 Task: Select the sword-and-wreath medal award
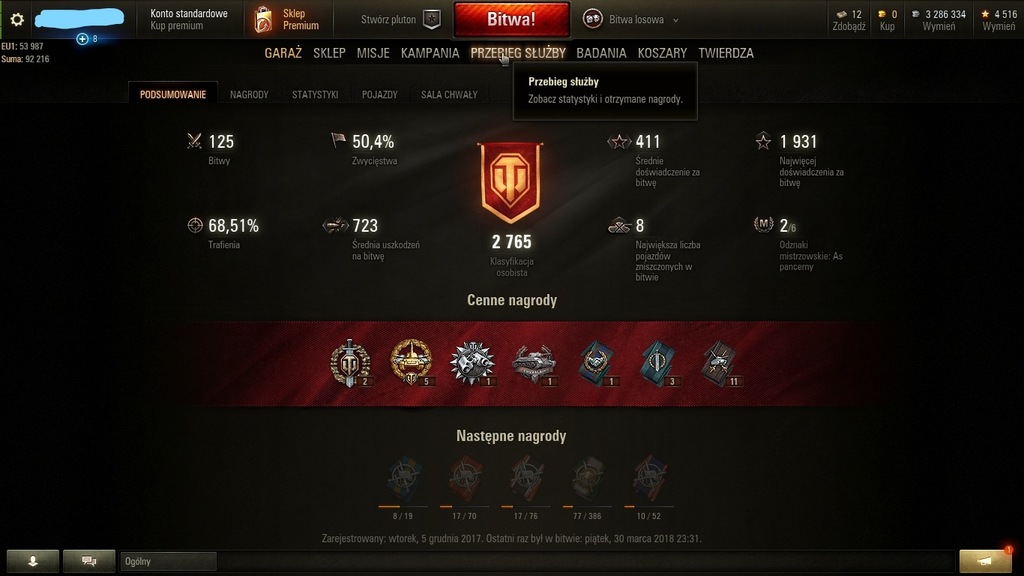(x=351, y=363)
